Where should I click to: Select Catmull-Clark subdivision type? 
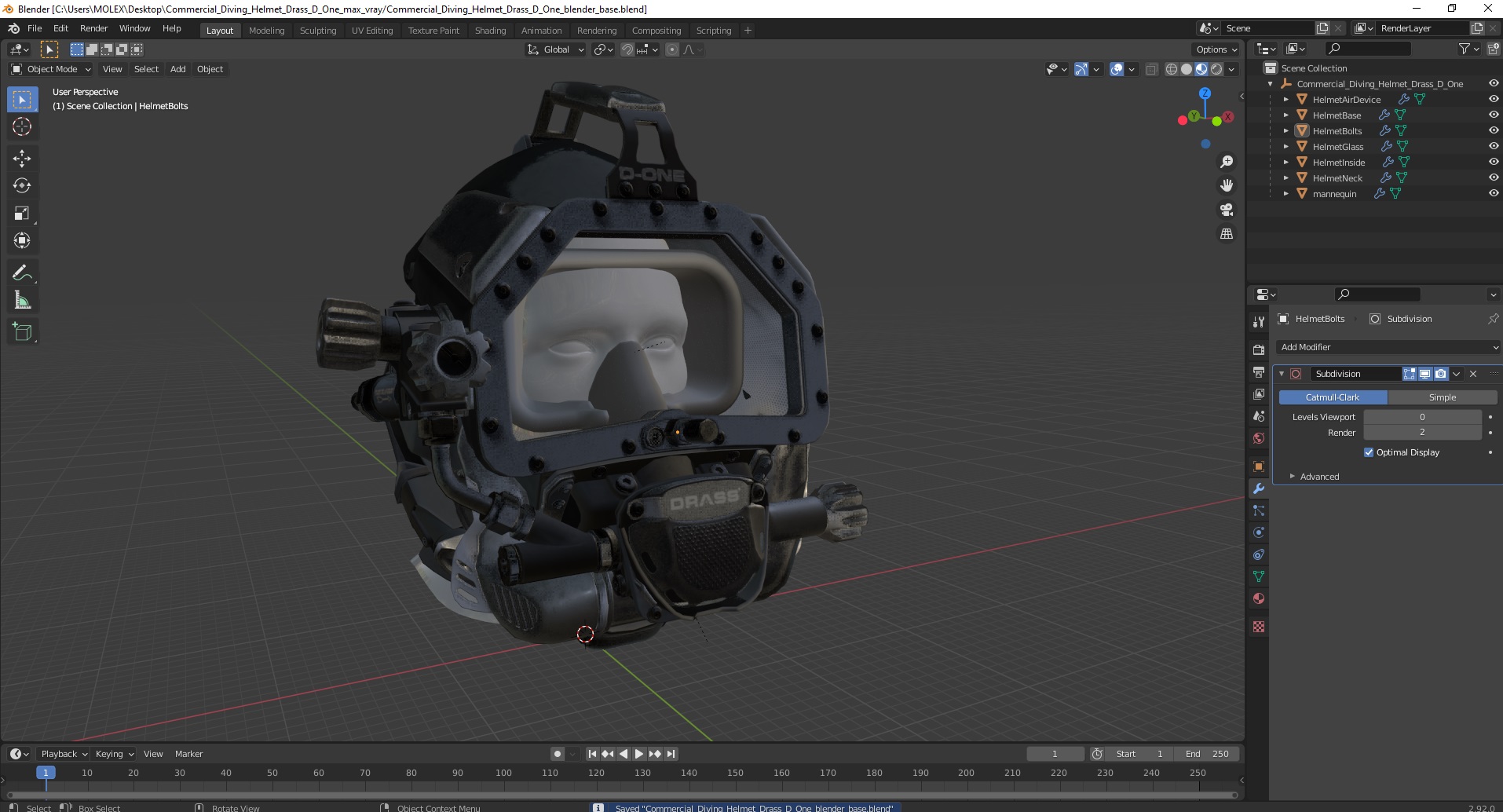(x=1333, y=397)
